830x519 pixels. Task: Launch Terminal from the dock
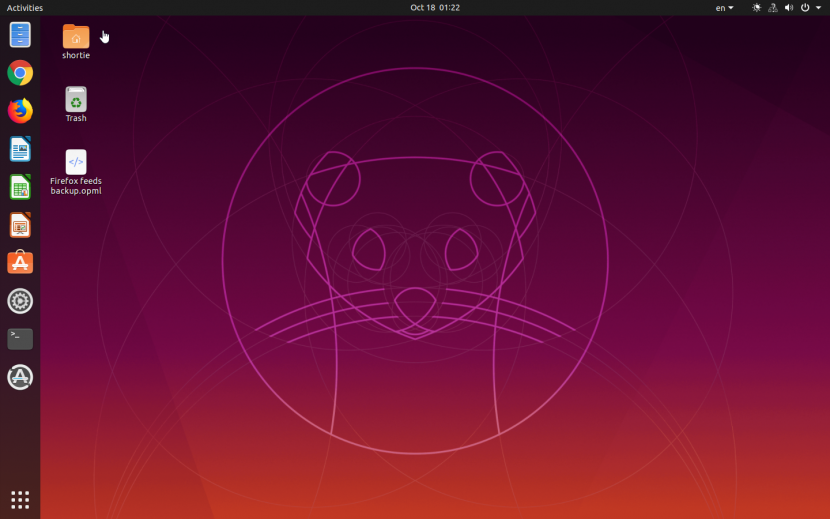20,339
